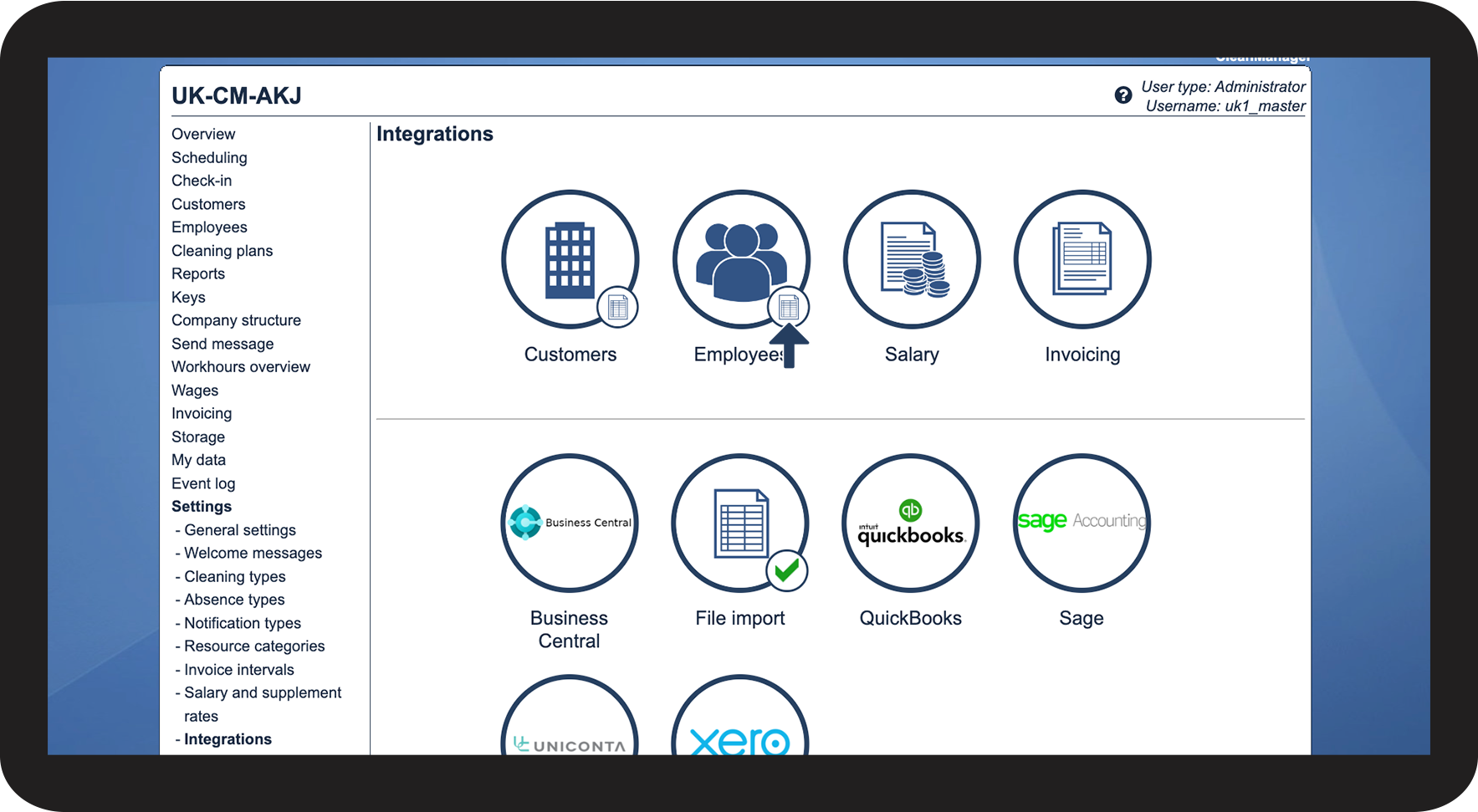The width and height of the screenshot is (1478, 812).
Task: View Workhours overview
Action: 241,366
